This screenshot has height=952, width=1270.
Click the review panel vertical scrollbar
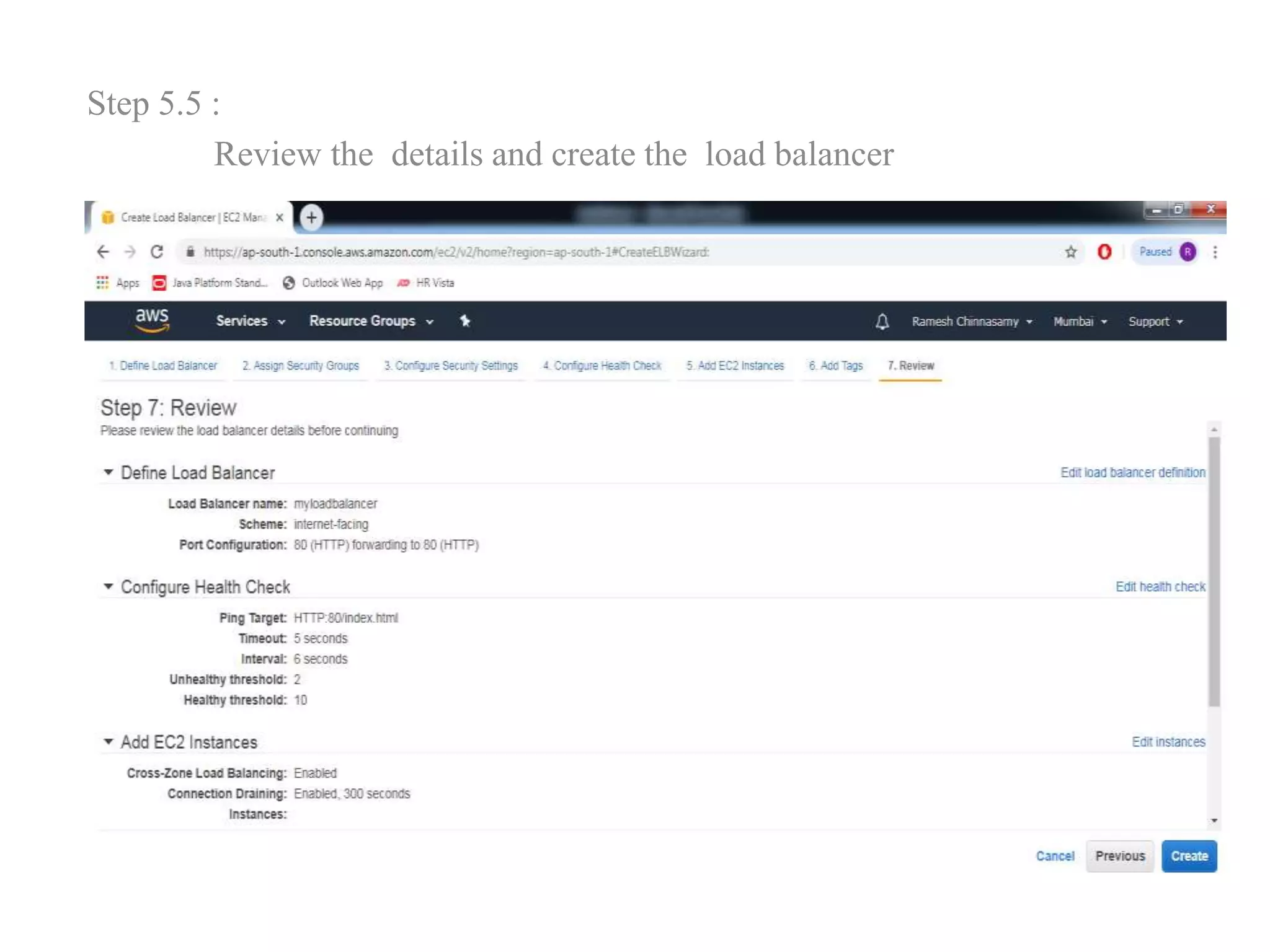[1214, 570]
